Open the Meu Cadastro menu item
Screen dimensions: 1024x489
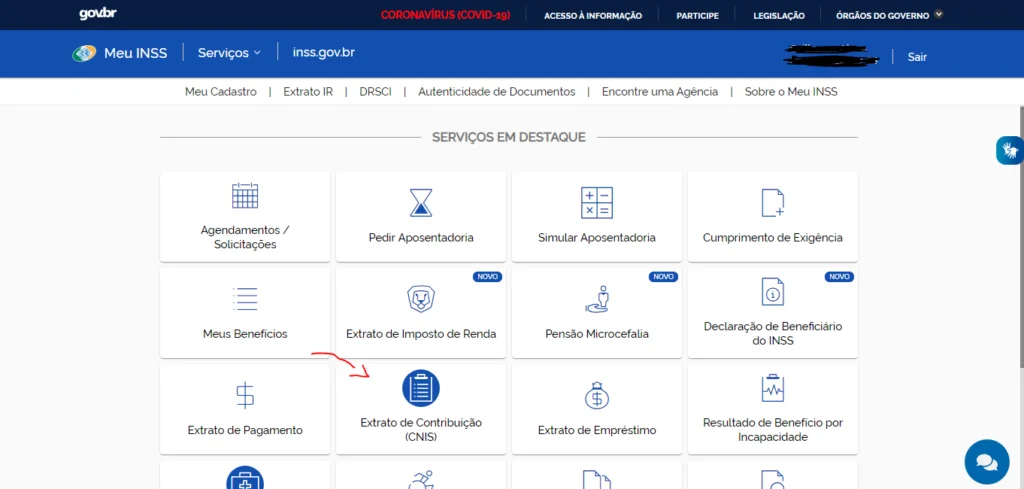221,92
